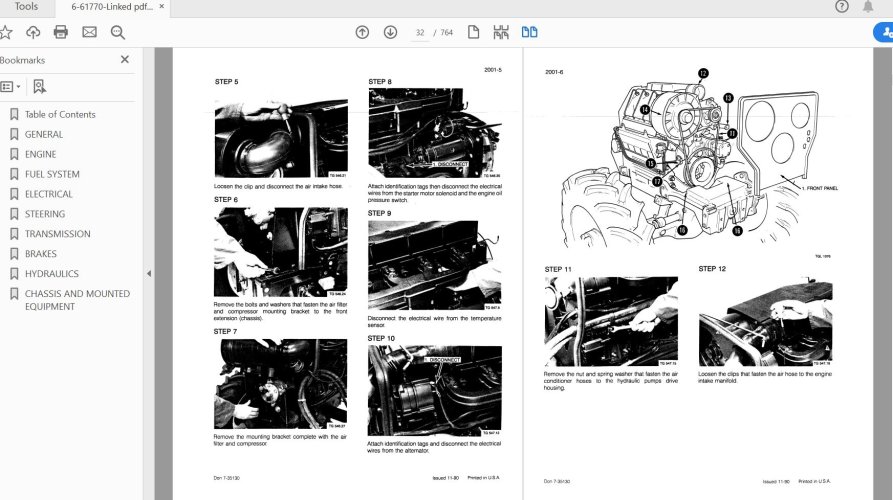893x500 pixels.
Task: Click the page number field showing 32
Action: 420,32
